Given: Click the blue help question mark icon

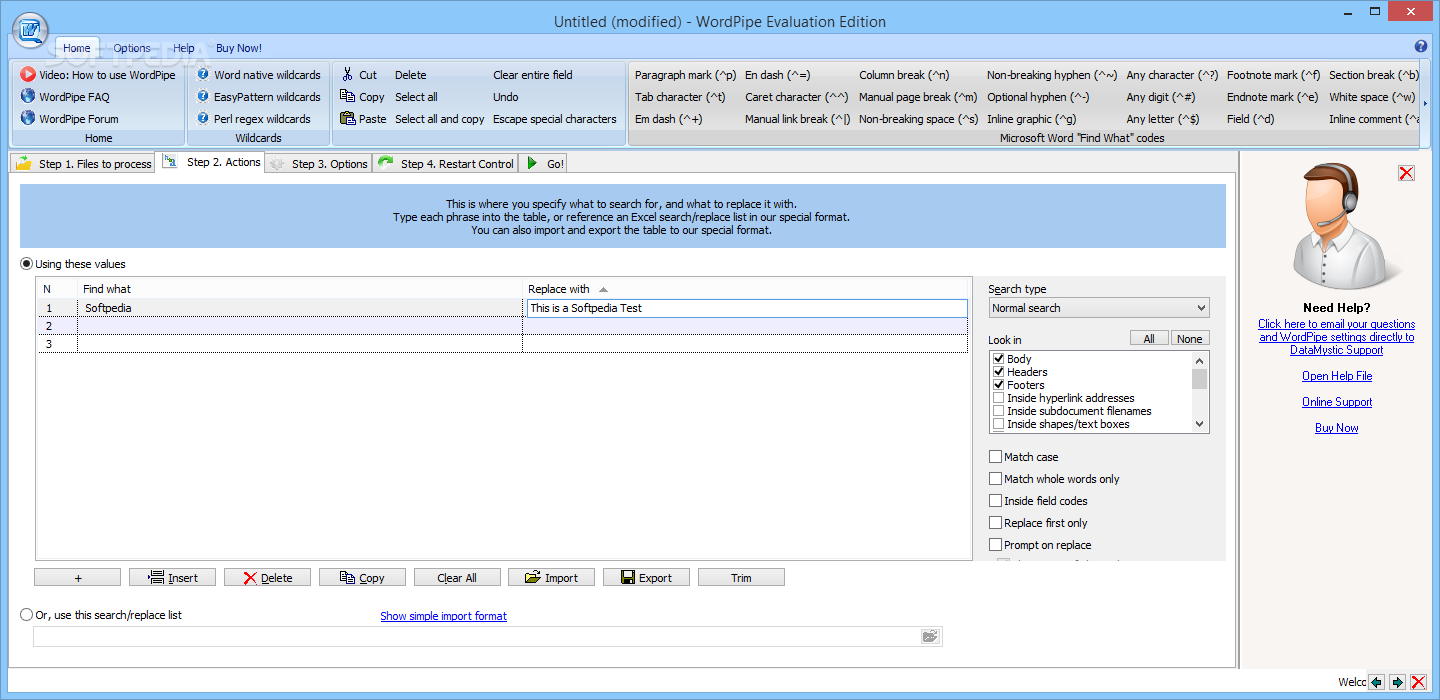Looking at the screenshot, I should click(x=1421, y=47).
